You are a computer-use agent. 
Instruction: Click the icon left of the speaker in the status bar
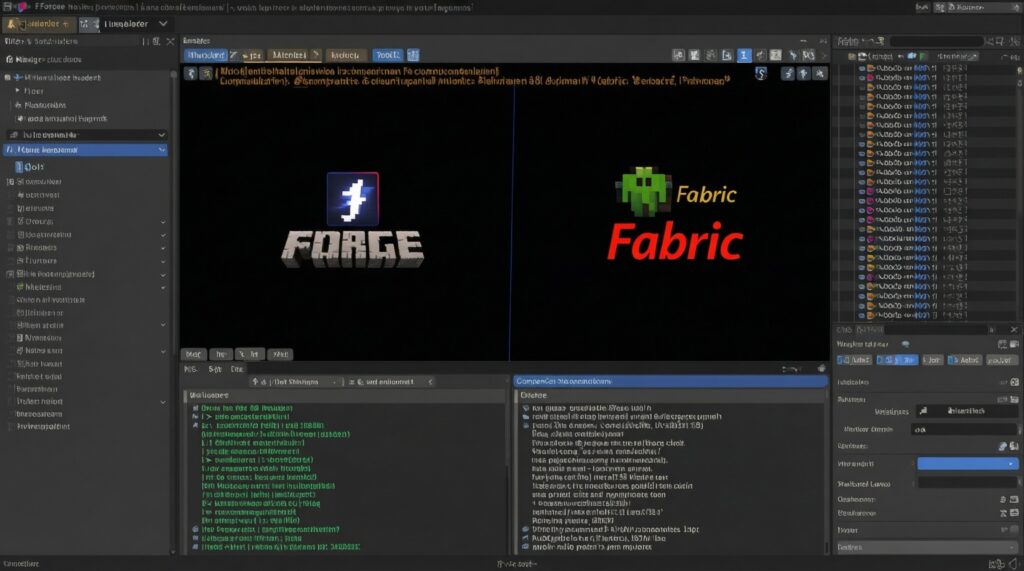pyautogui.click(x=997, y=563)
